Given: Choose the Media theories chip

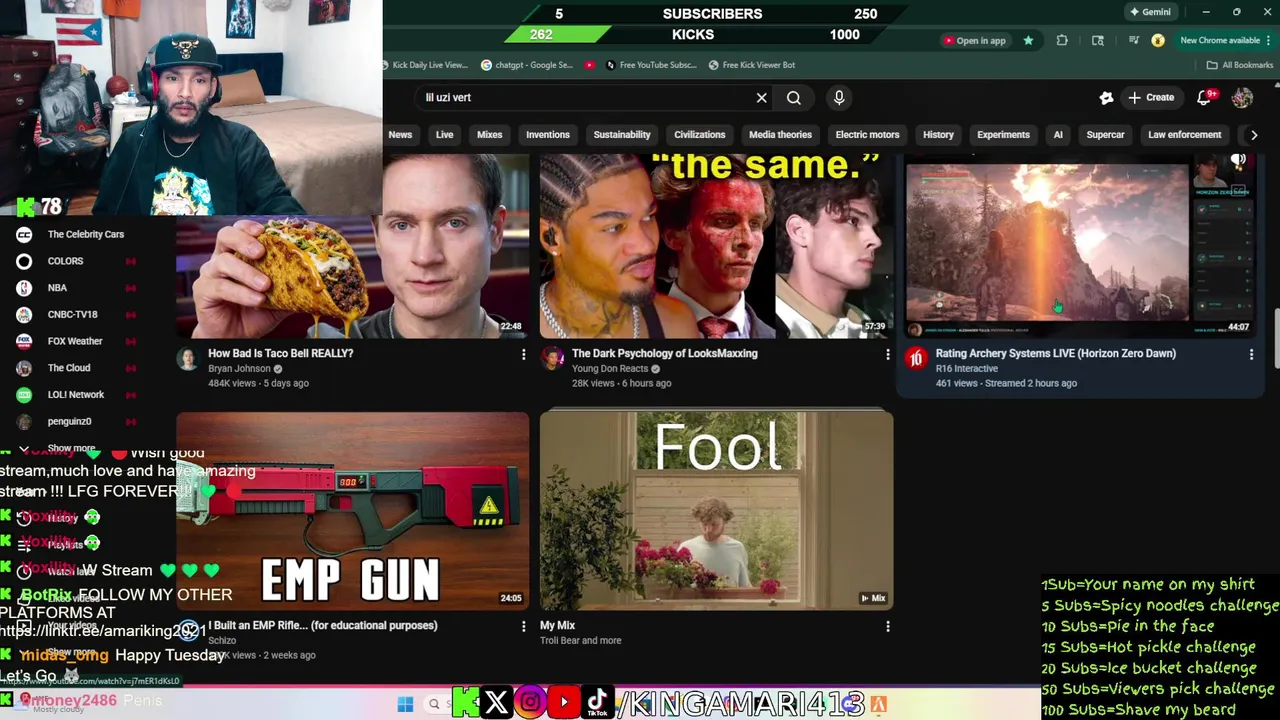Looking at the screenshot, I should tap(780, 135).
